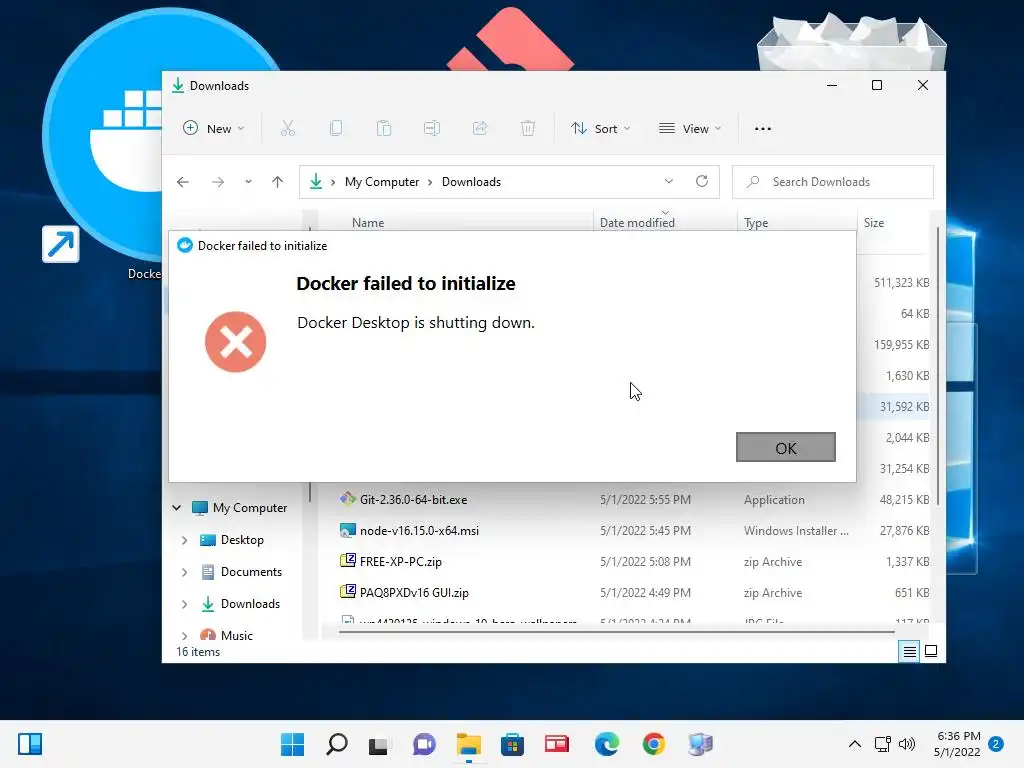Show hidden system tray icons
The image size is (1024, 768).
854,744
